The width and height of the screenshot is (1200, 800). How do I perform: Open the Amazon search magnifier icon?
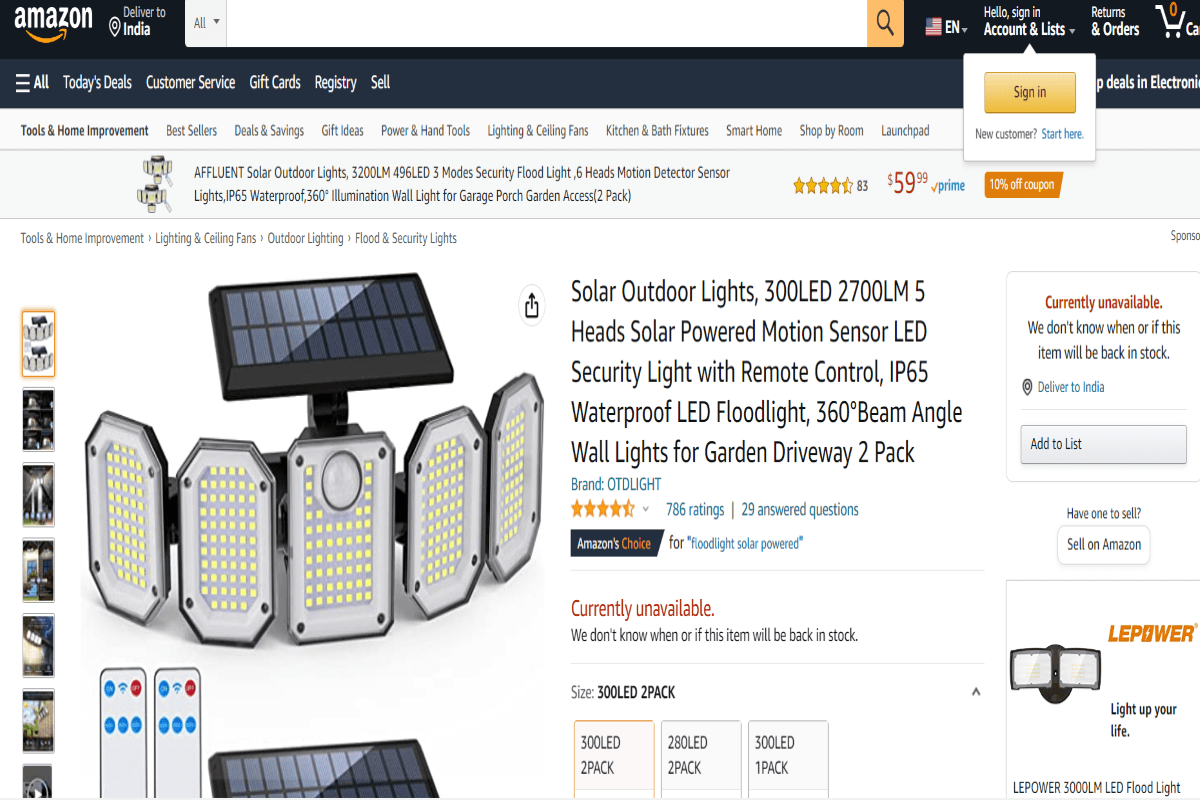pos(884,22)
